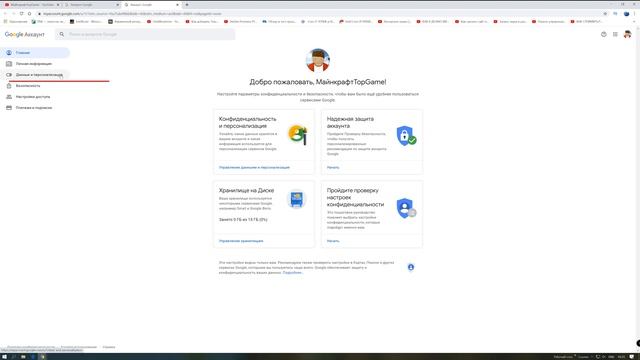The width and height of the screenshot is (640, 360).
Task: Open Платежи и подписки in the sidebar
Action: click(35, 108)
